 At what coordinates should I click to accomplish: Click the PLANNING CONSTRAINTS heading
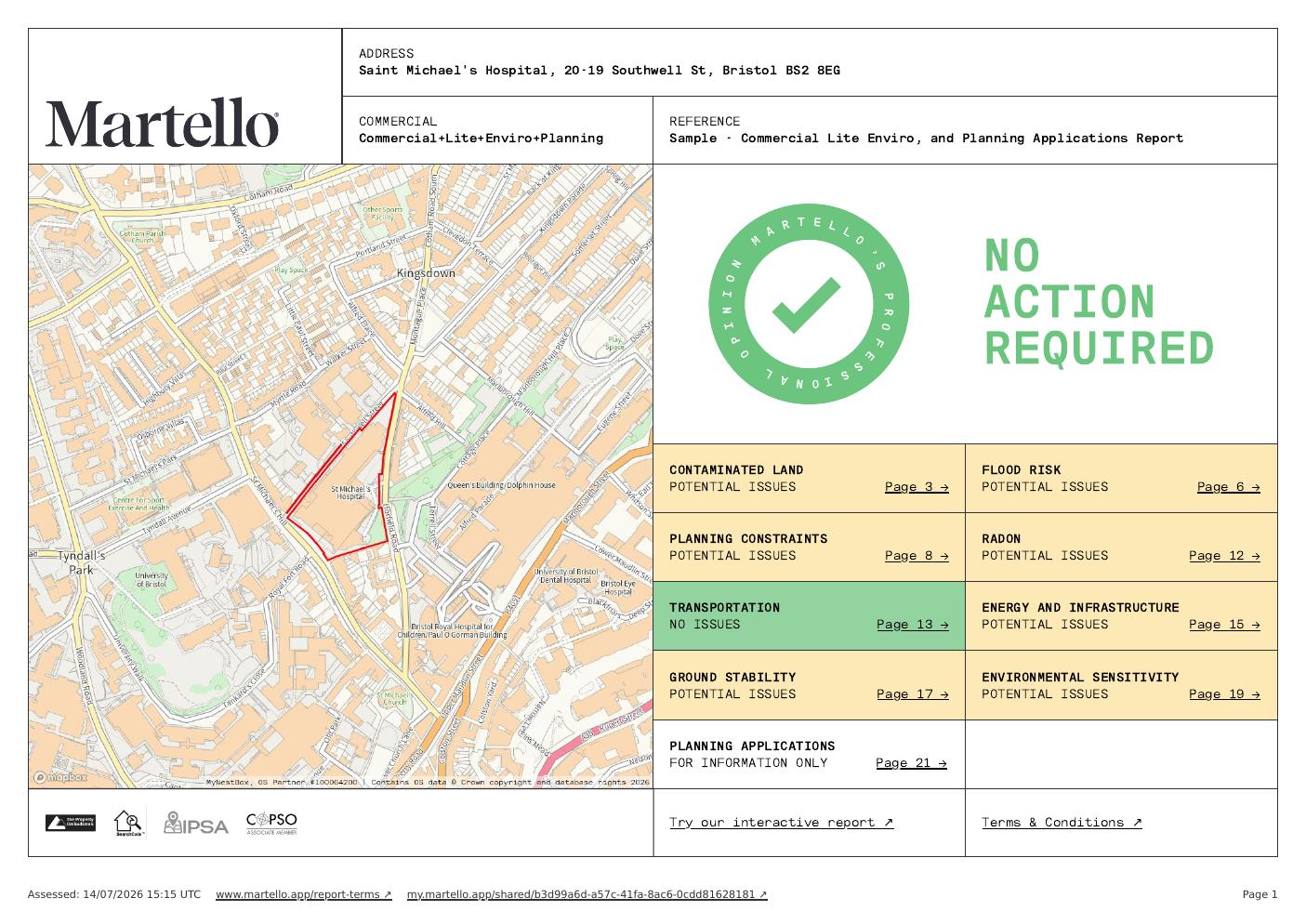pos(748,538)
